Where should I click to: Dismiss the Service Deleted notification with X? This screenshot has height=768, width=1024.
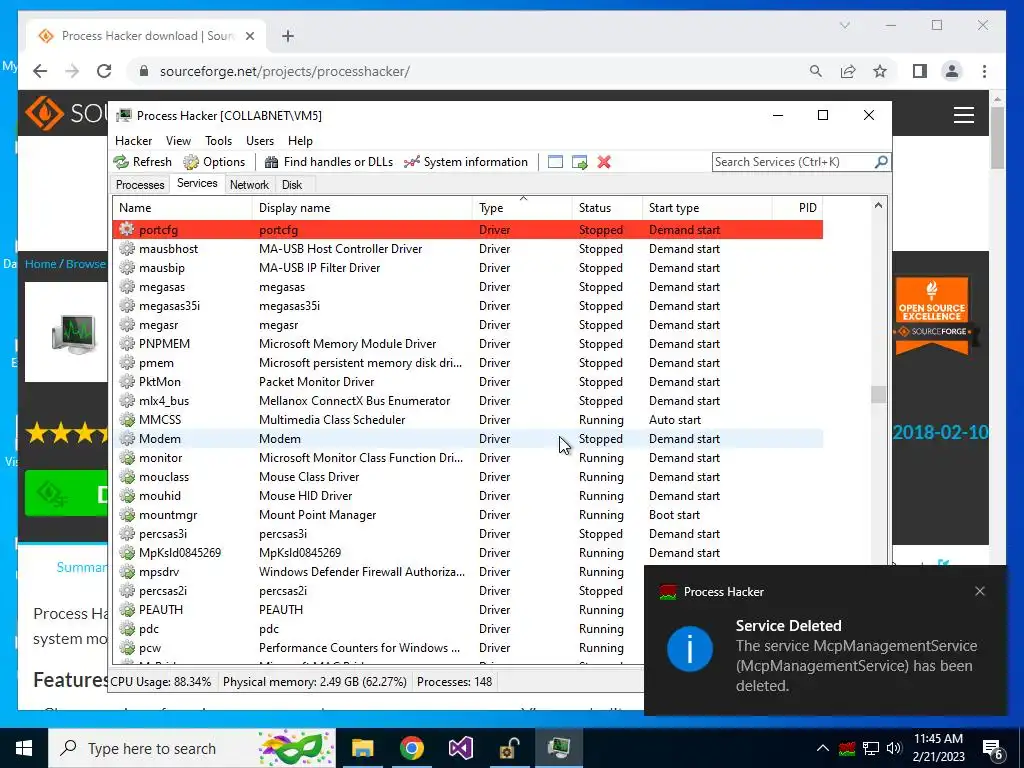(980, 591)
